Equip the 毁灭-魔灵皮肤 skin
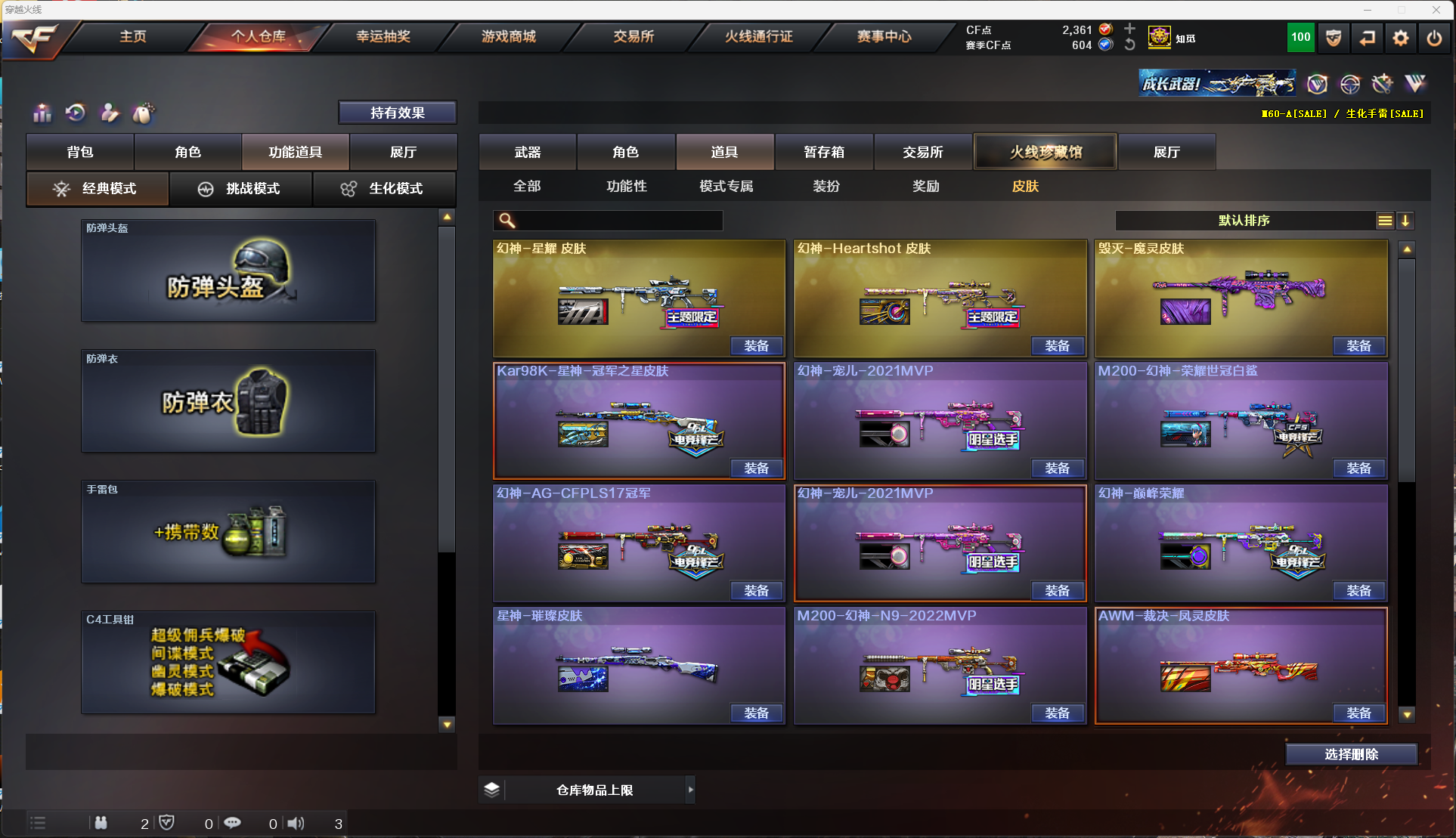Viewport: 1456px width, 838px height. (1358, 346)
